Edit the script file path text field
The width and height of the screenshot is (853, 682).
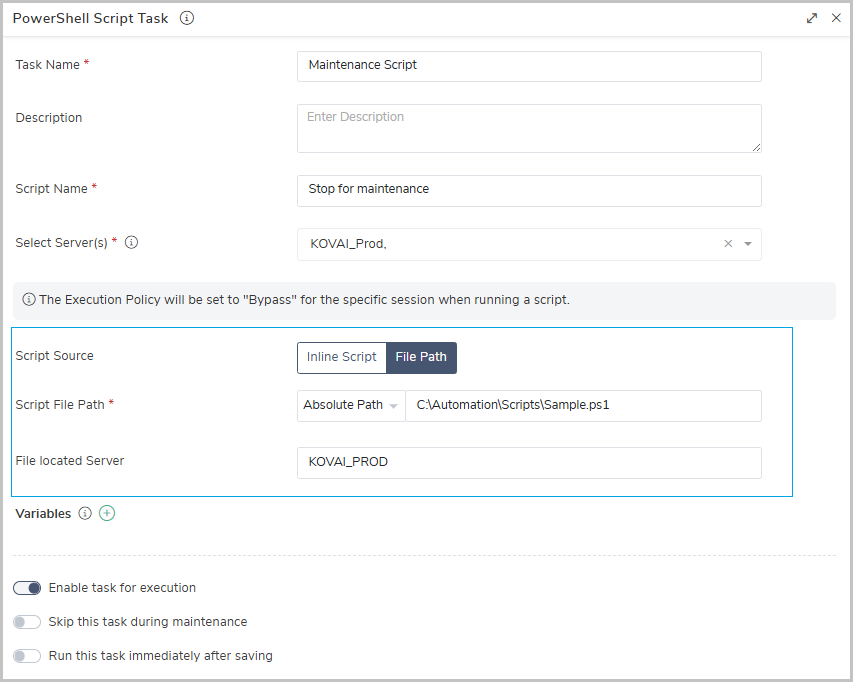[583, 405]
